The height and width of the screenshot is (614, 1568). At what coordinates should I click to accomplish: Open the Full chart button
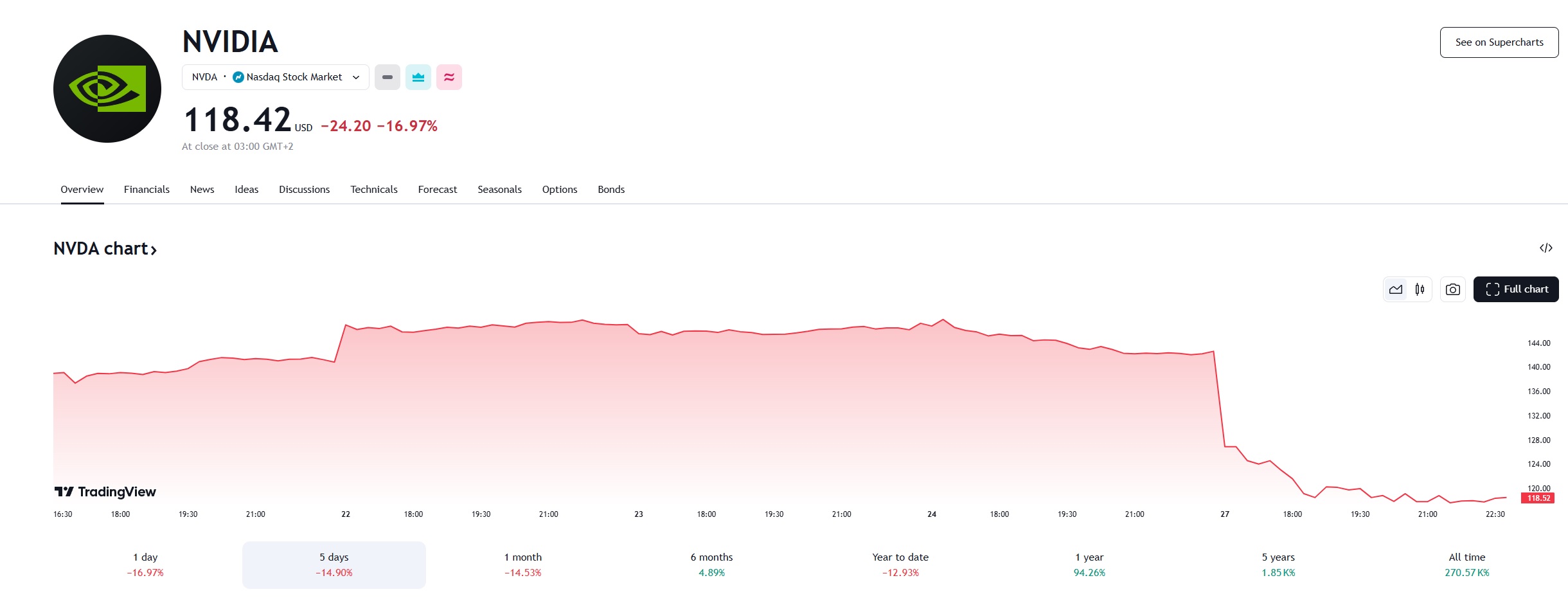[1516, 289]
